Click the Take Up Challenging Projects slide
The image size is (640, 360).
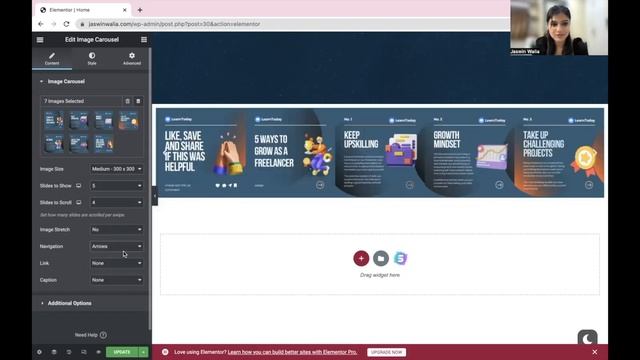[559, 153]
